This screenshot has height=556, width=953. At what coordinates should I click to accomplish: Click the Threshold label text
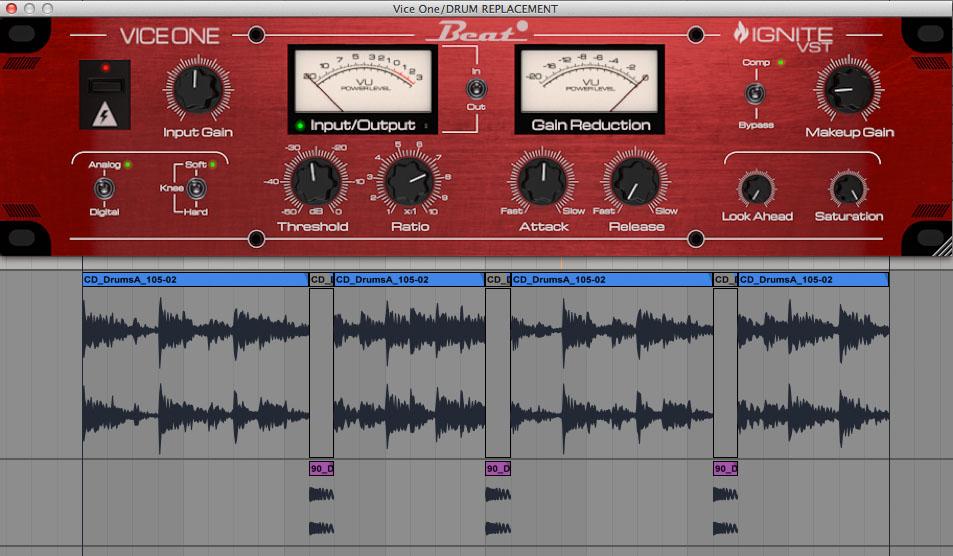point(312,227)
